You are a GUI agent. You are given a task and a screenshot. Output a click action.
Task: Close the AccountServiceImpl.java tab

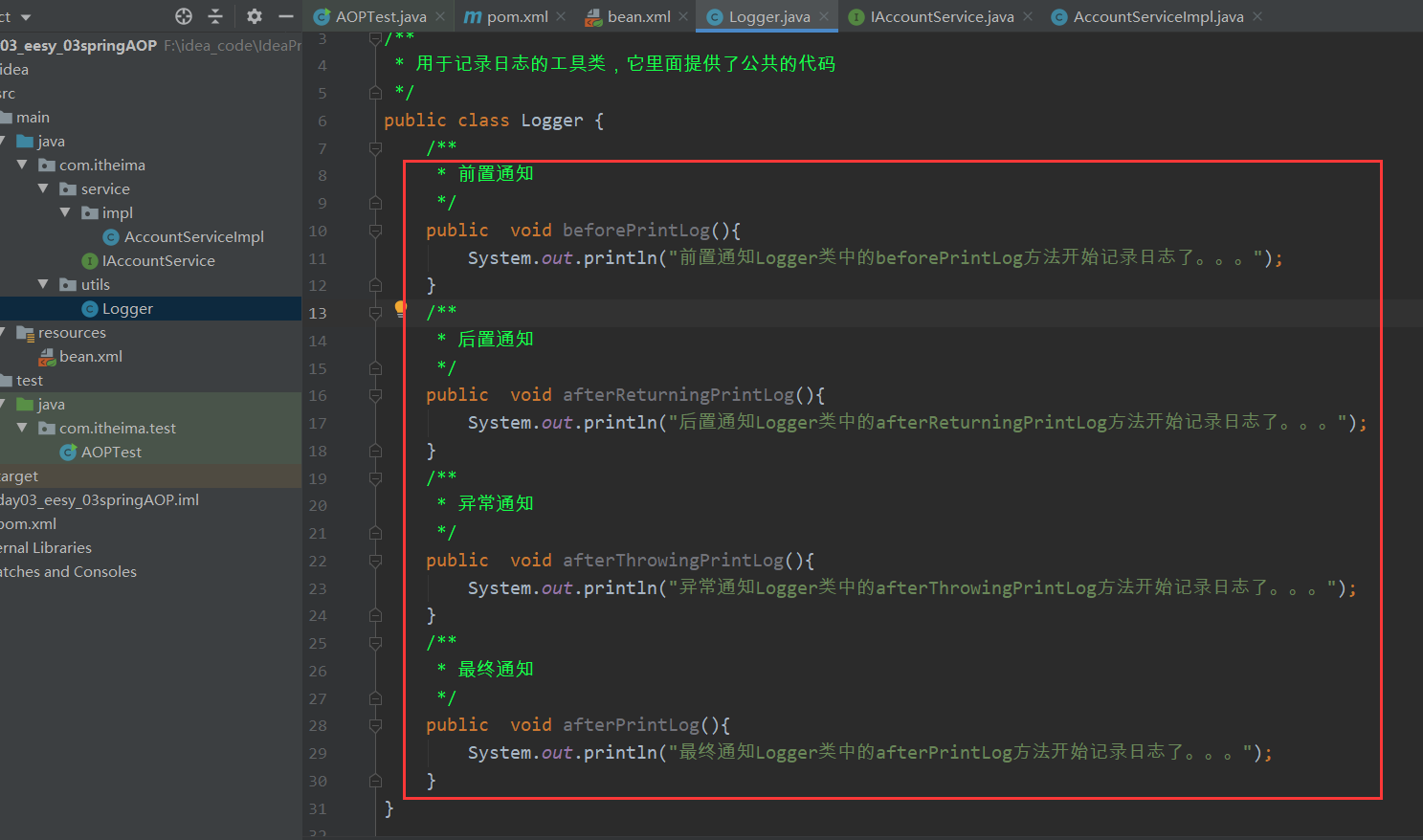[x=1257, y=16]
